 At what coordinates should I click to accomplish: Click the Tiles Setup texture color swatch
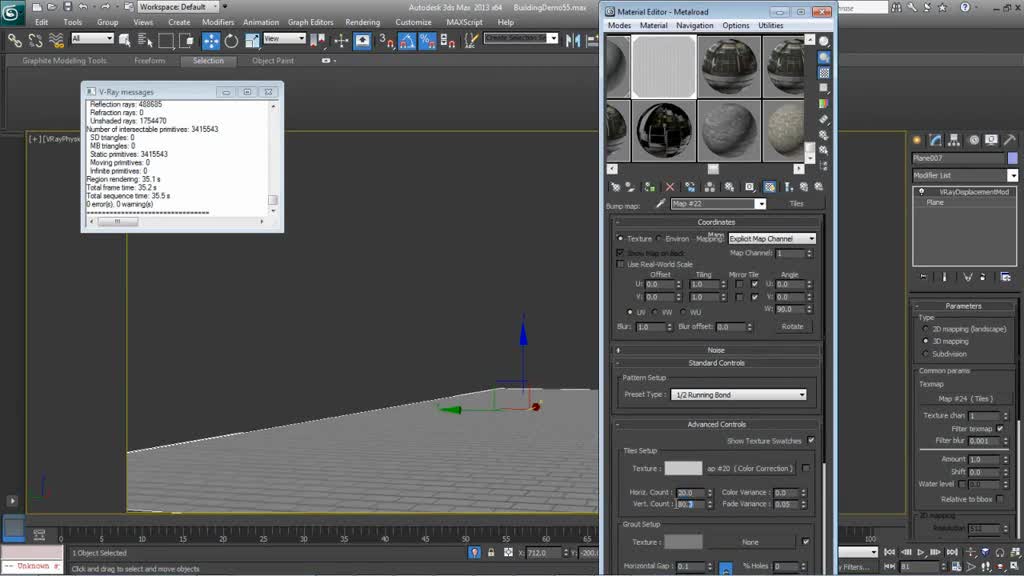pos(683,468)
